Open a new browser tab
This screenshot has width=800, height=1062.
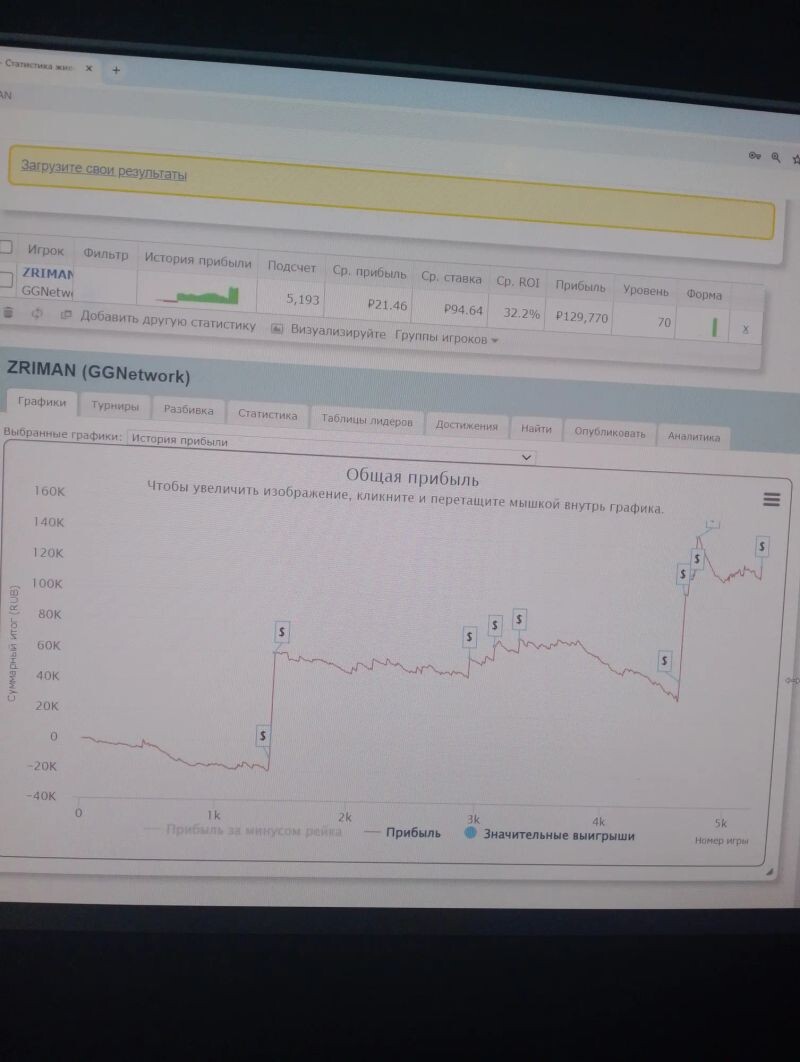[x=116, y=70]
